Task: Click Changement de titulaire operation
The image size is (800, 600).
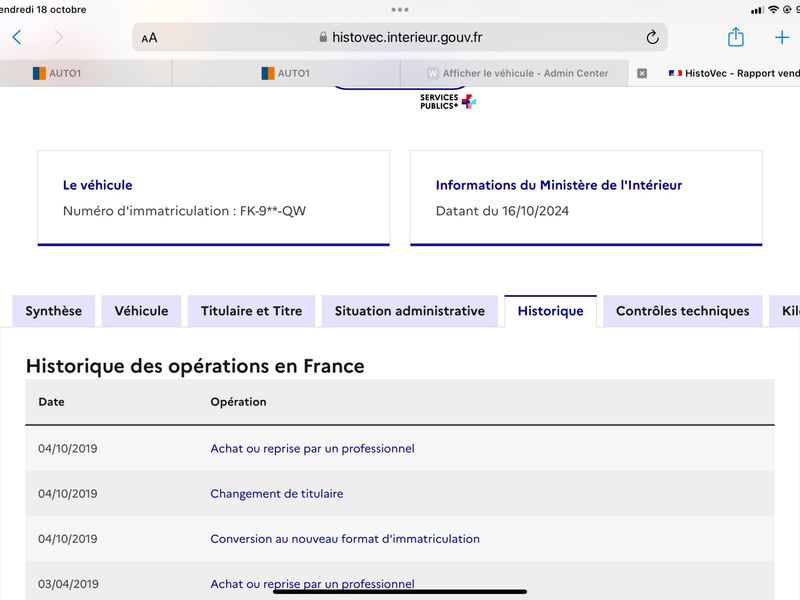Action: (x=277, y=494)
